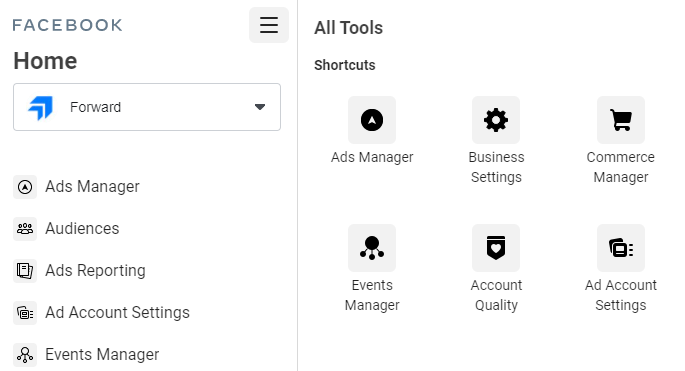Open Events Manager sidebar label
The height and width of the screenshot is (371, 685).
point(102,354)
